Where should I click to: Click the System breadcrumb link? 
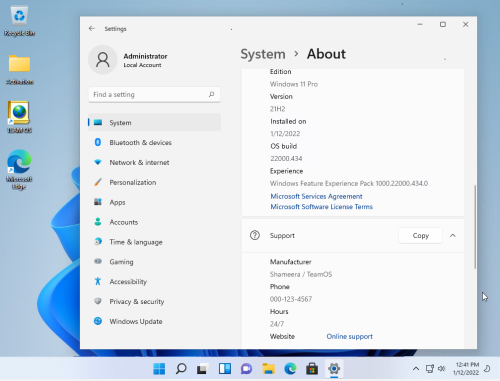pos(263,54)
